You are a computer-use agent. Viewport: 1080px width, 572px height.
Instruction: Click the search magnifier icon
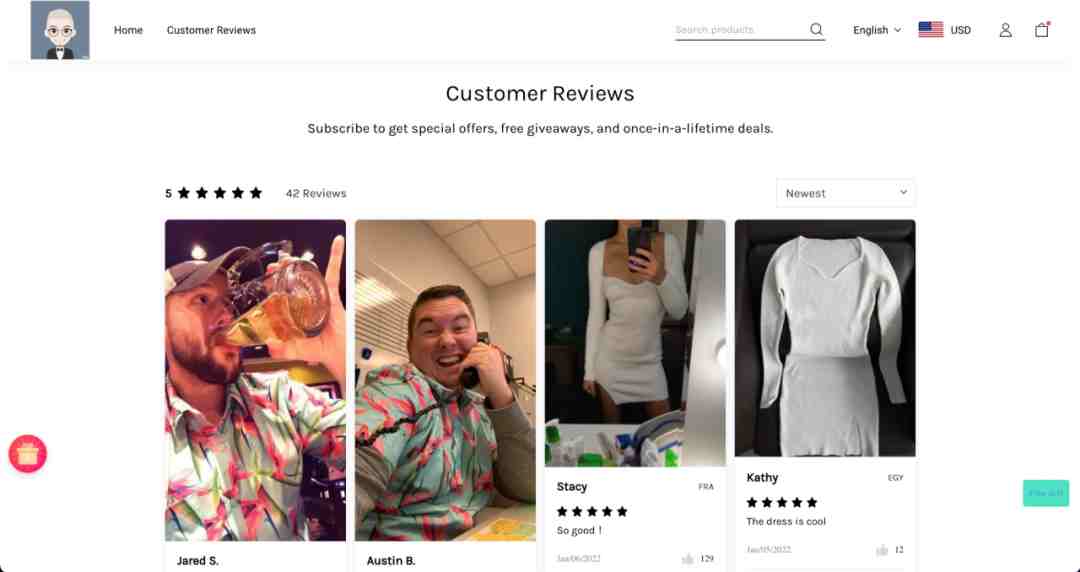pyautogui.click(x=816, y=30)
